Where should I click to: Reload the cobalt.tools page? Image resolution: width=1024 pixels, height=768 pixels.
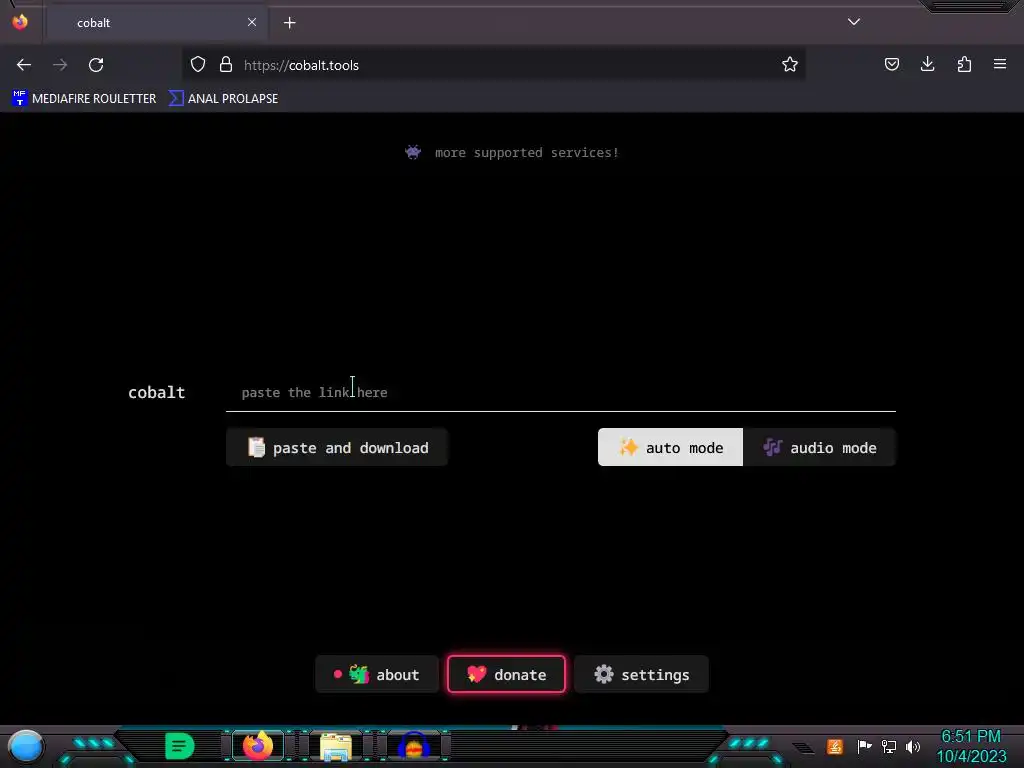[x=96, y=65]
